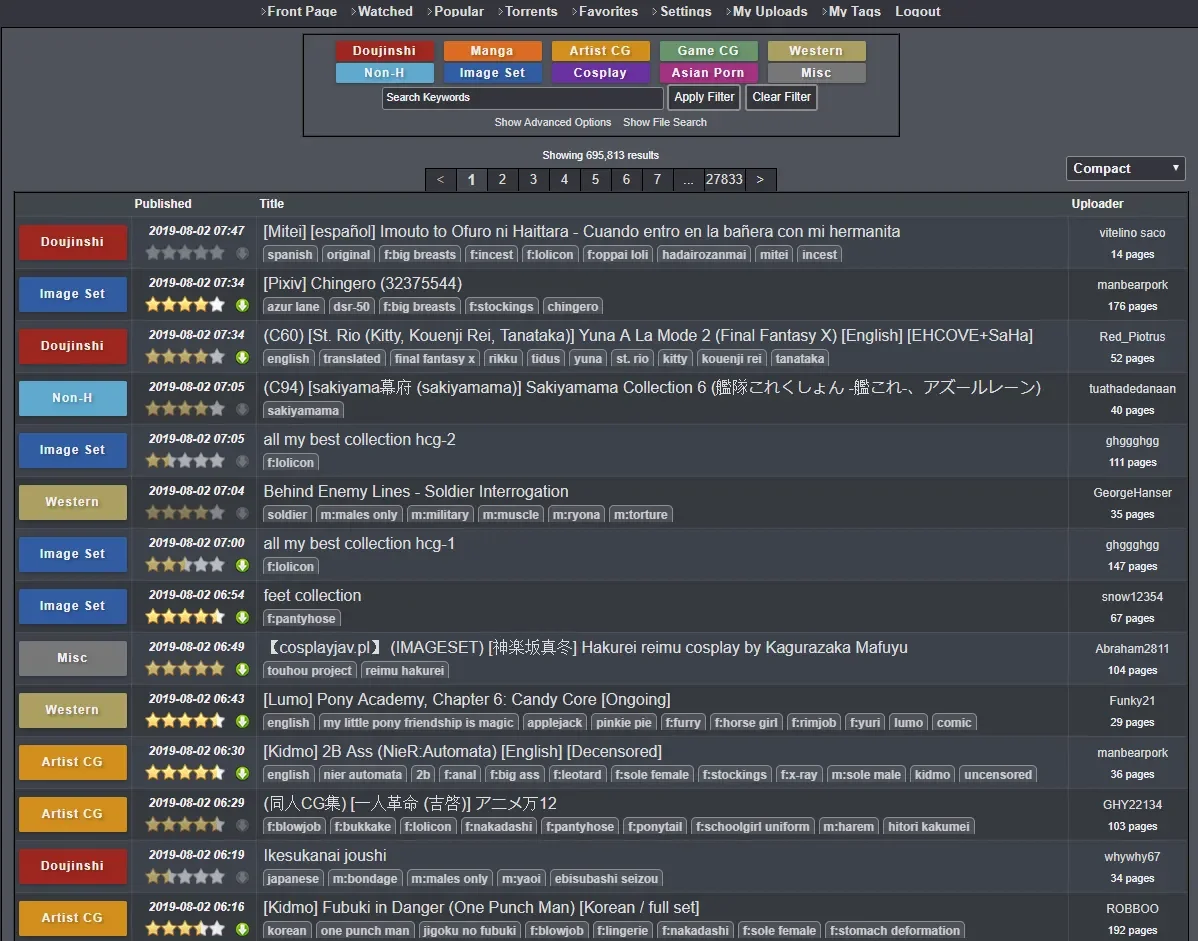Click the Non-H badge on the Sakiyamama Collection row

point(72,398)
